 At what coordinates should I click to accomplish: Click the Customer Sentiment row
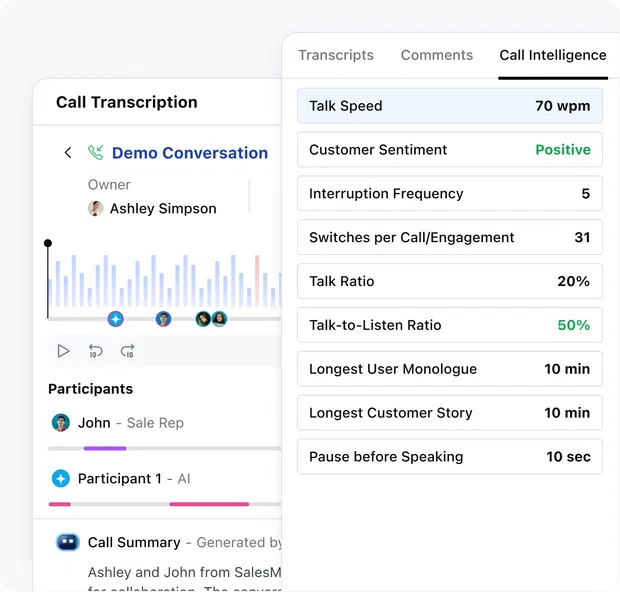tap(449, 150)
